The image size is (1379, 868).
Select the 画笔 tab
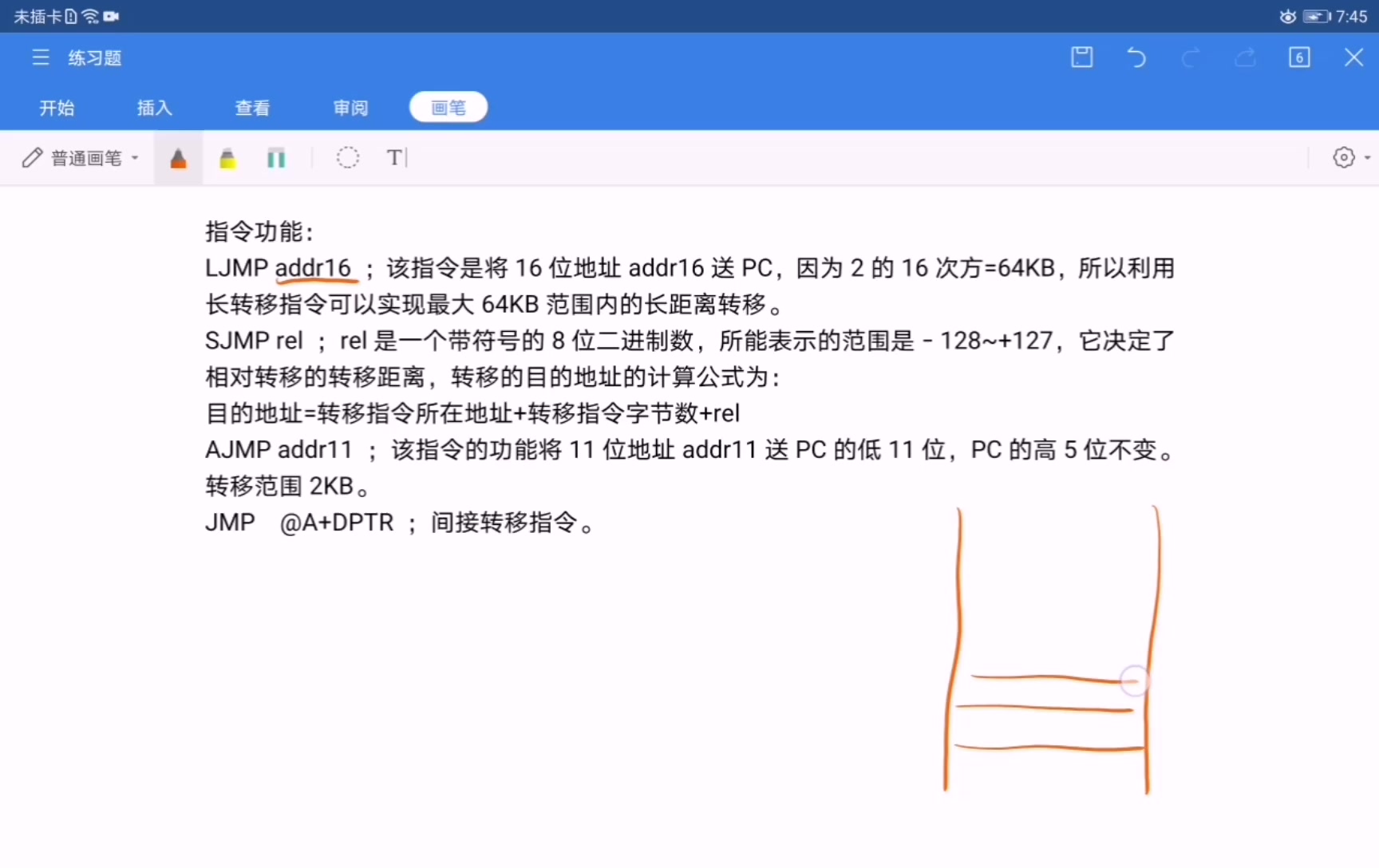[448, 106]
